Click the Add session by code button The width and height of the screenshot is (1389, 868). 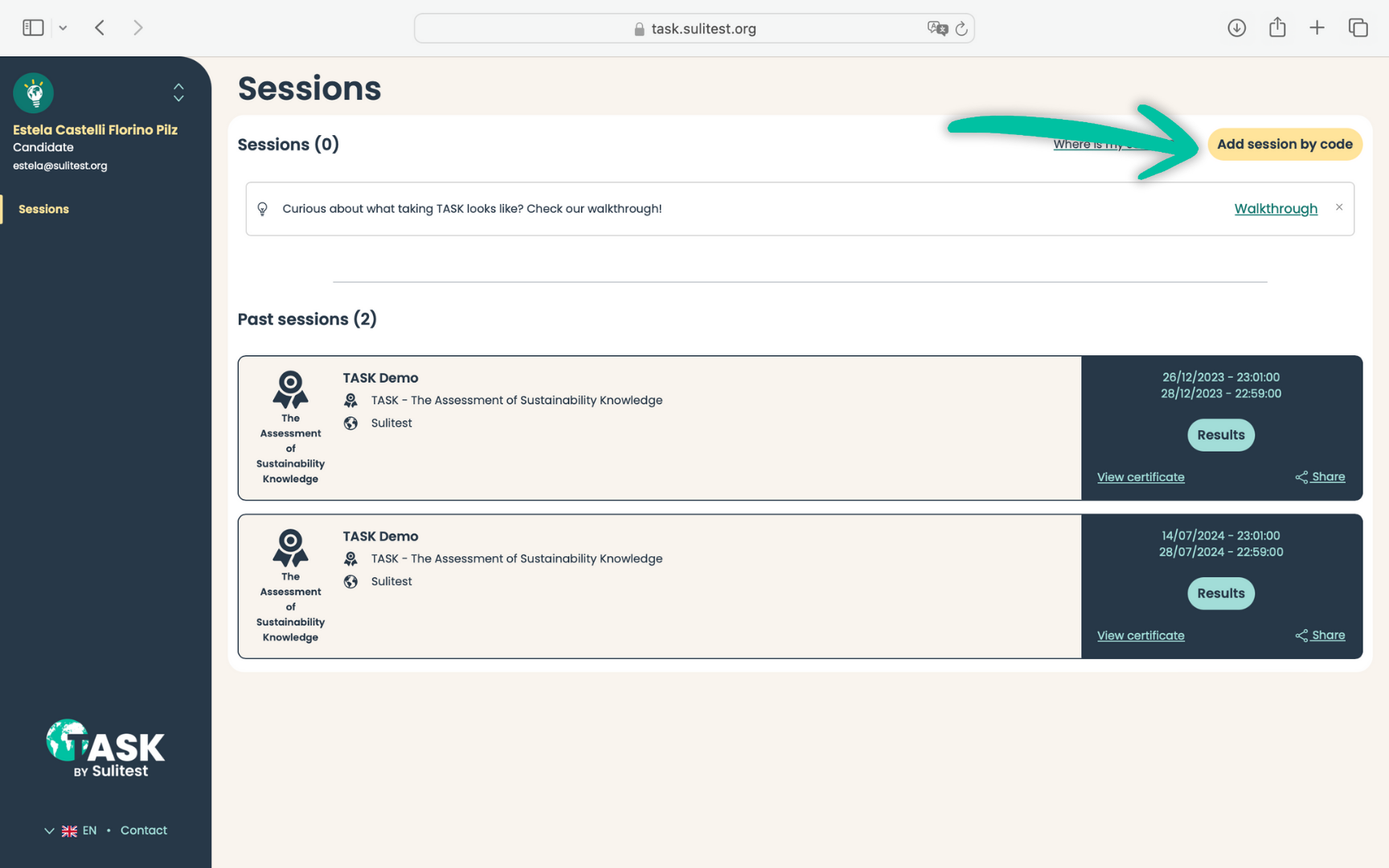(x=1284, y=145)
